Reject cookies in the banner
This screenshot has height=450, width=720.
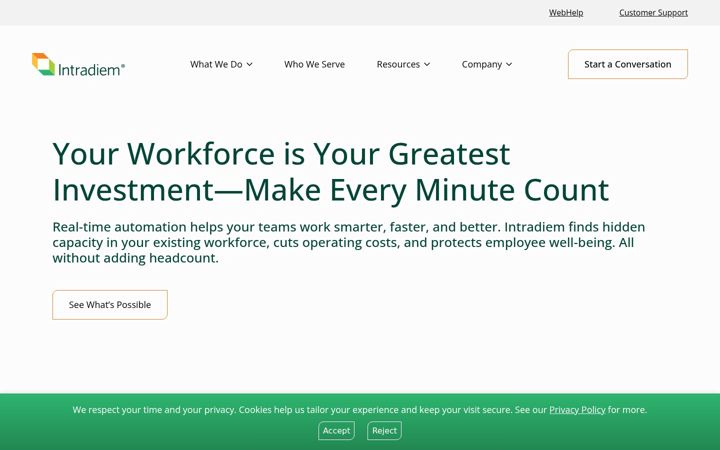[384, 431]
